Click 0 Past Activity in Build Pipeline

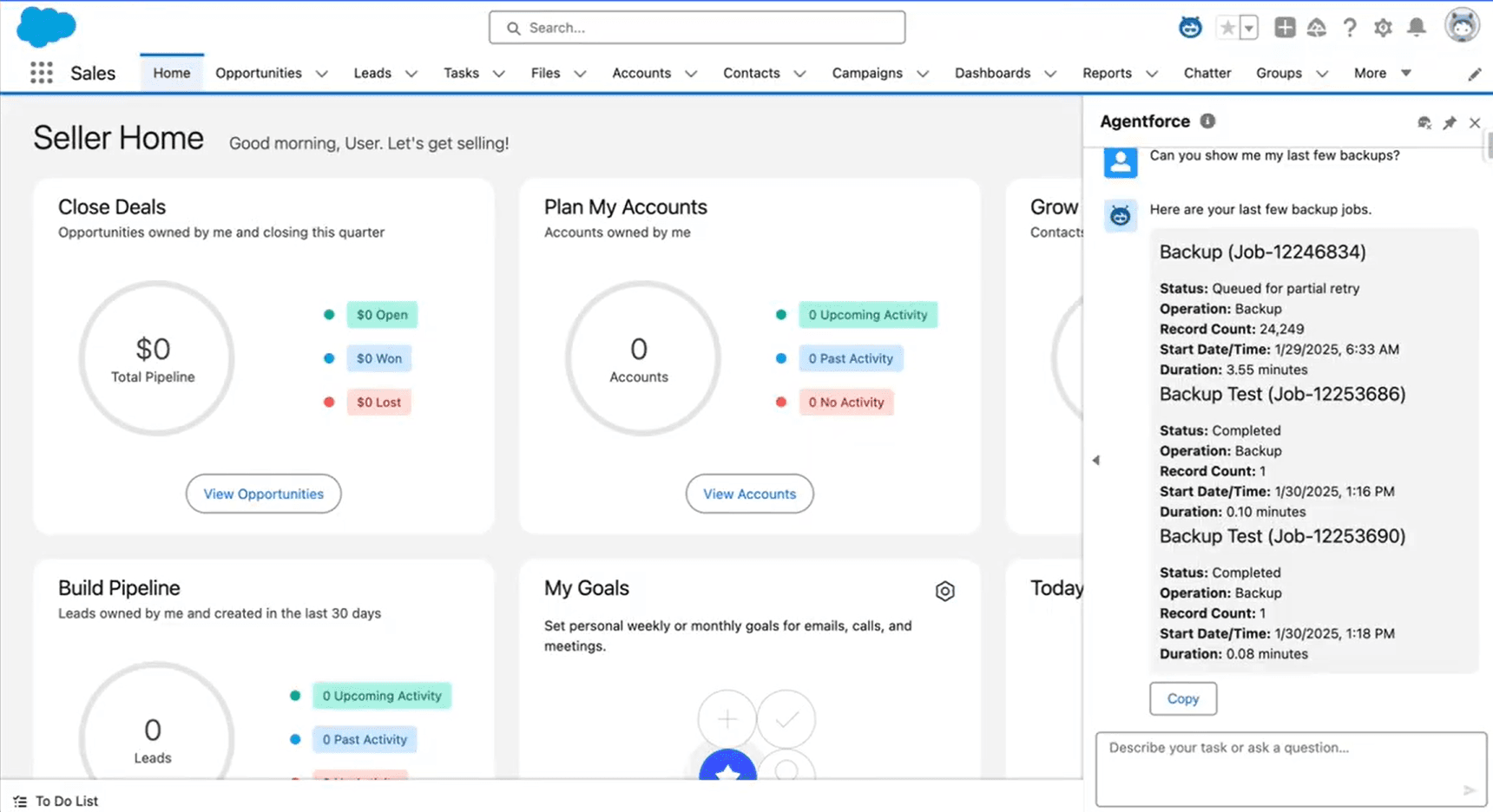click(x=365, y=739)
